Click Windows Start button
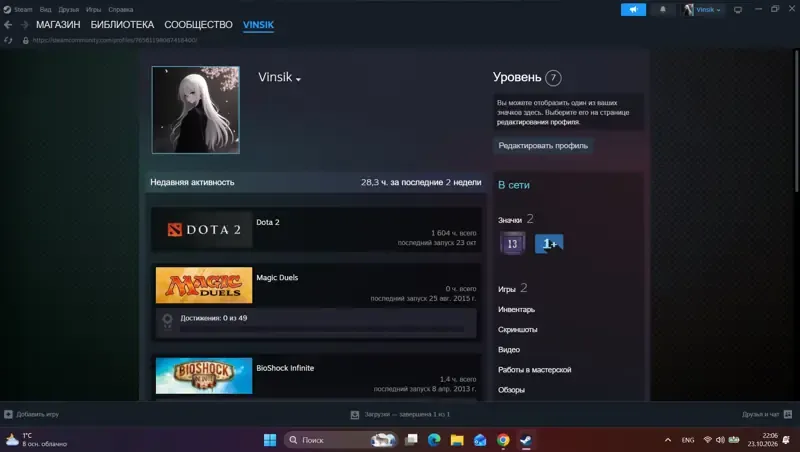Viewport: 800px width, 452px height. coord(270,440)
